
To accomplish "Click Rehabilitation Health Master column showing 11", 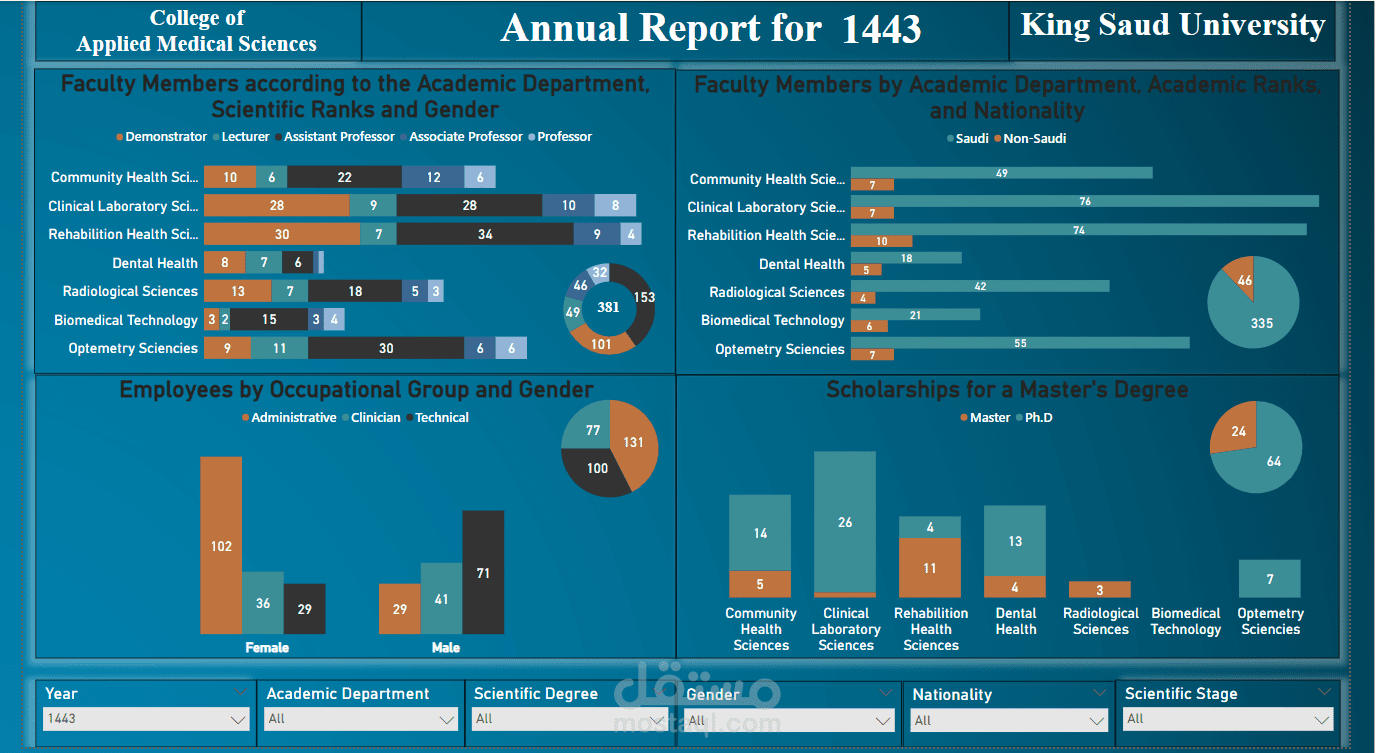I will tap(930, 568).
